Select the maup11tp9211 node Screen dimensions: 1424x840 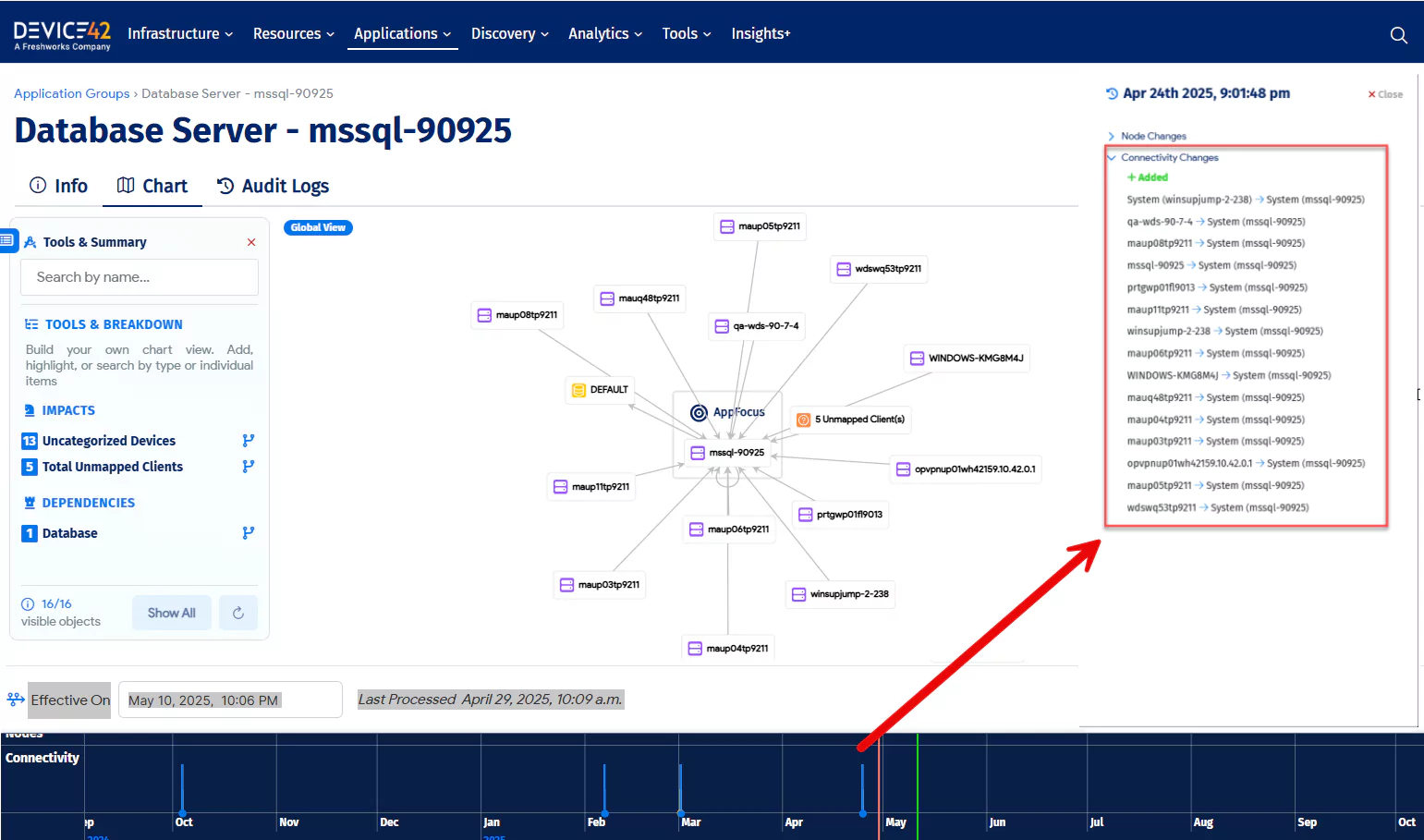click(x=591, y=487)
